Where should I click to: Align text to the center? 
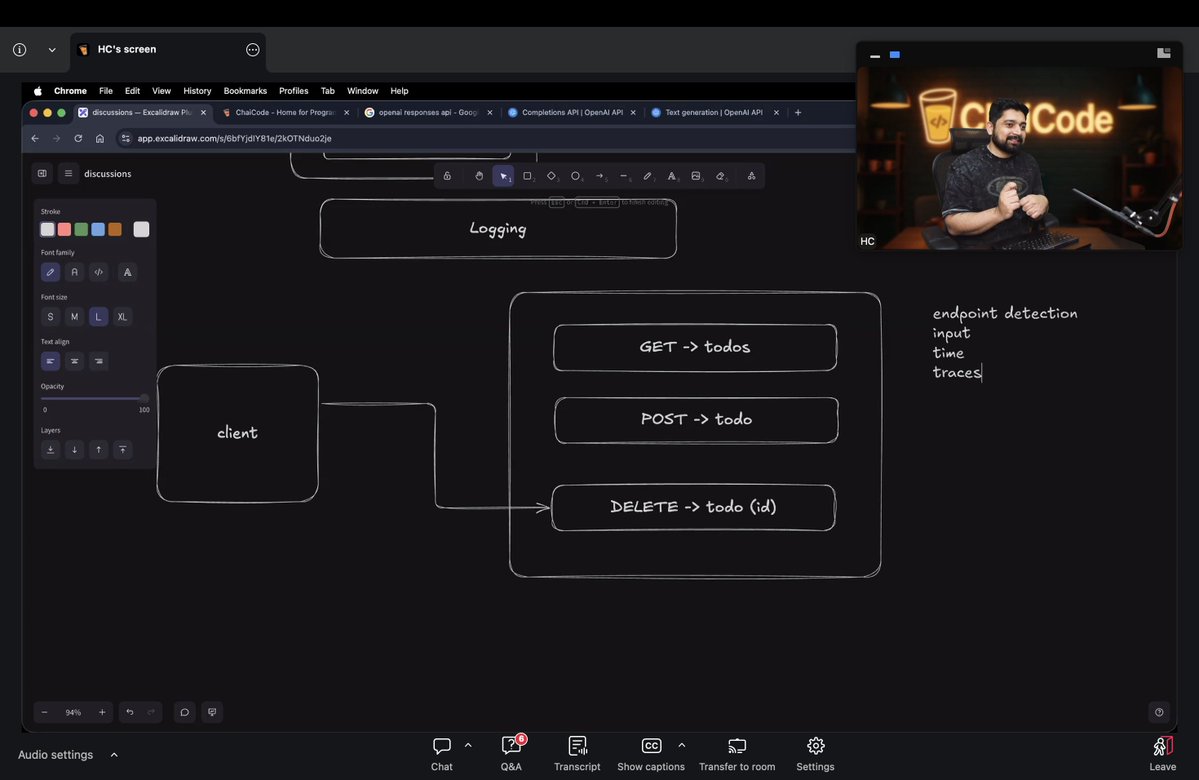[x=74, y=361]
